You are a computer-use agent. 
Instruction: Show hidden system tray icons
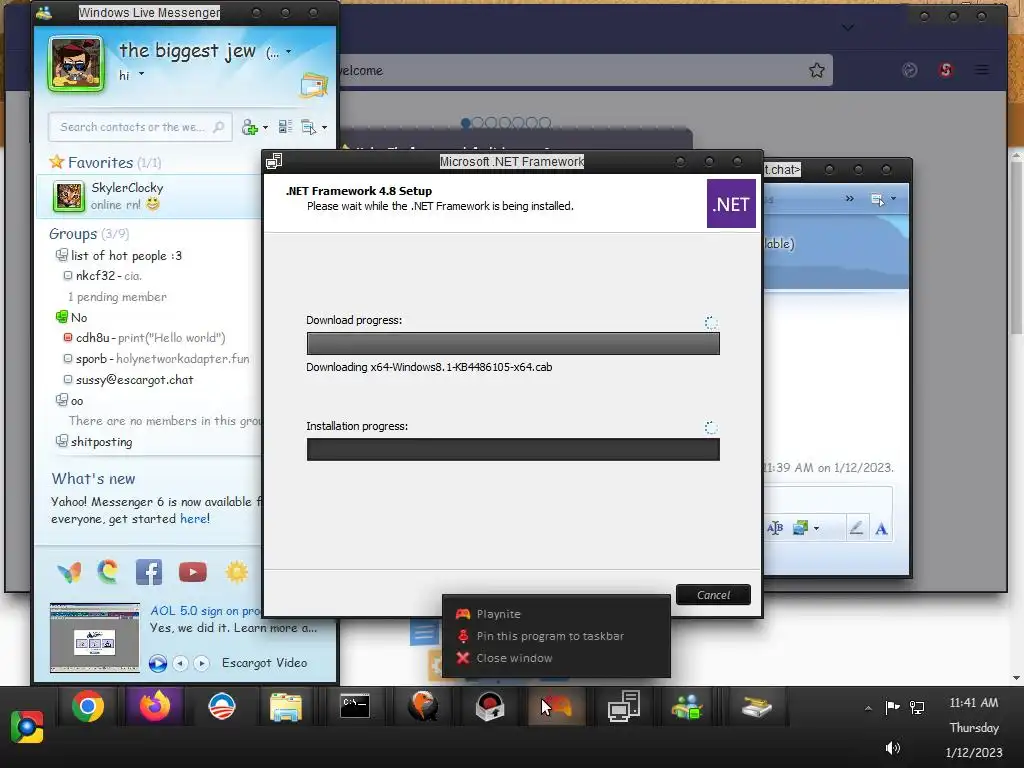pyautogui.click(x=868, y=709)
